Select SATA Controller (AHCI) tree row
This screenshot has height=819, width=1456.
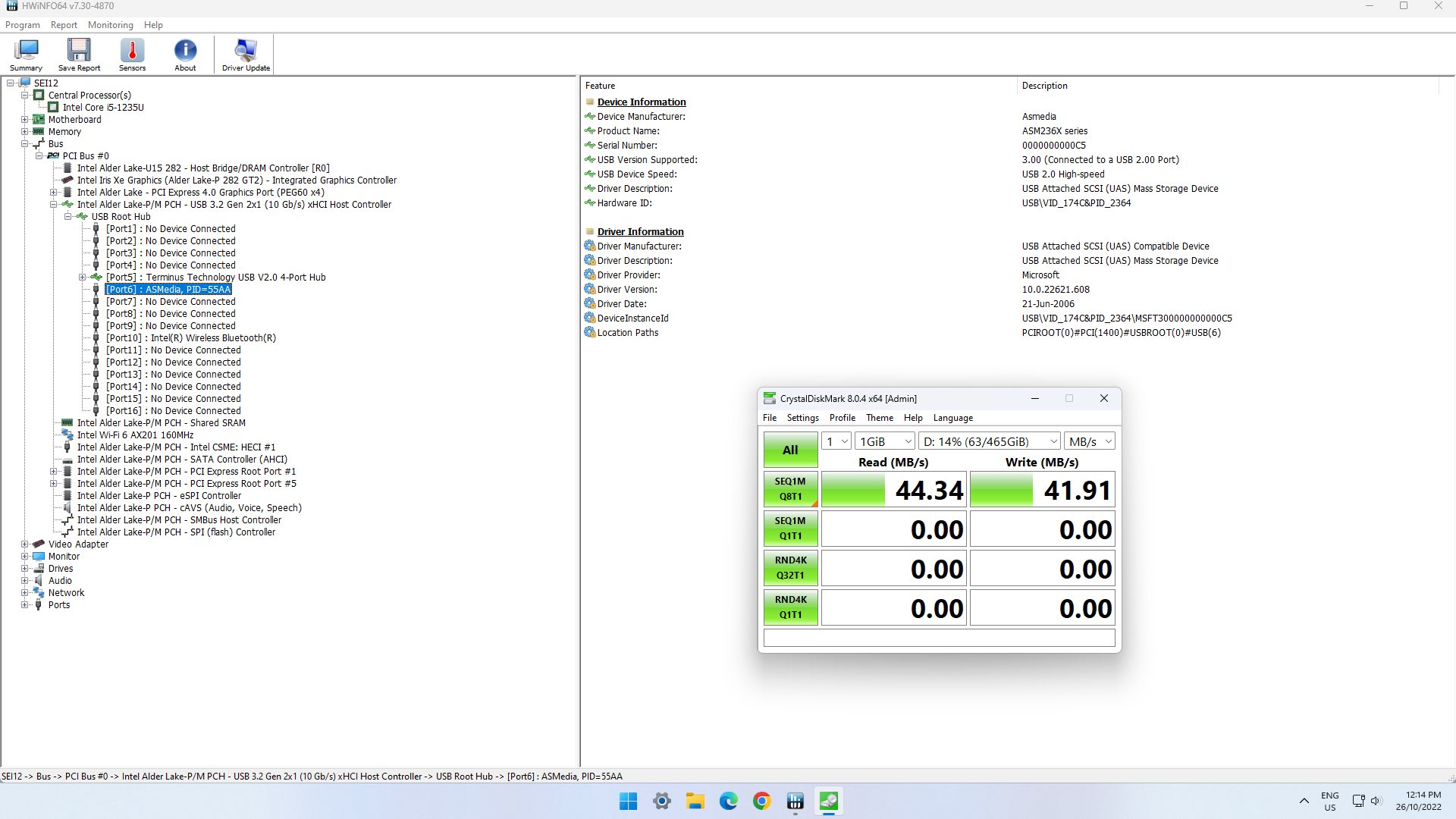click(x=182, y=460)
